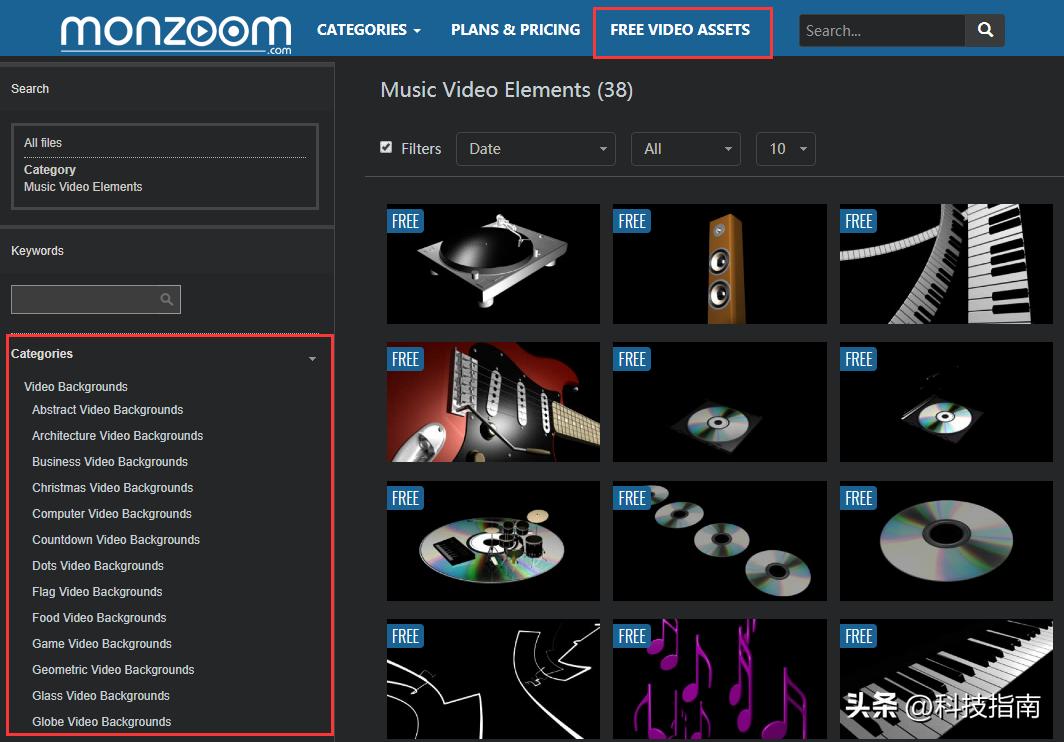The width and height of the screenshot is (1064, 742).
Task: Click the header Search text box
Action: (x=881, y=31)
